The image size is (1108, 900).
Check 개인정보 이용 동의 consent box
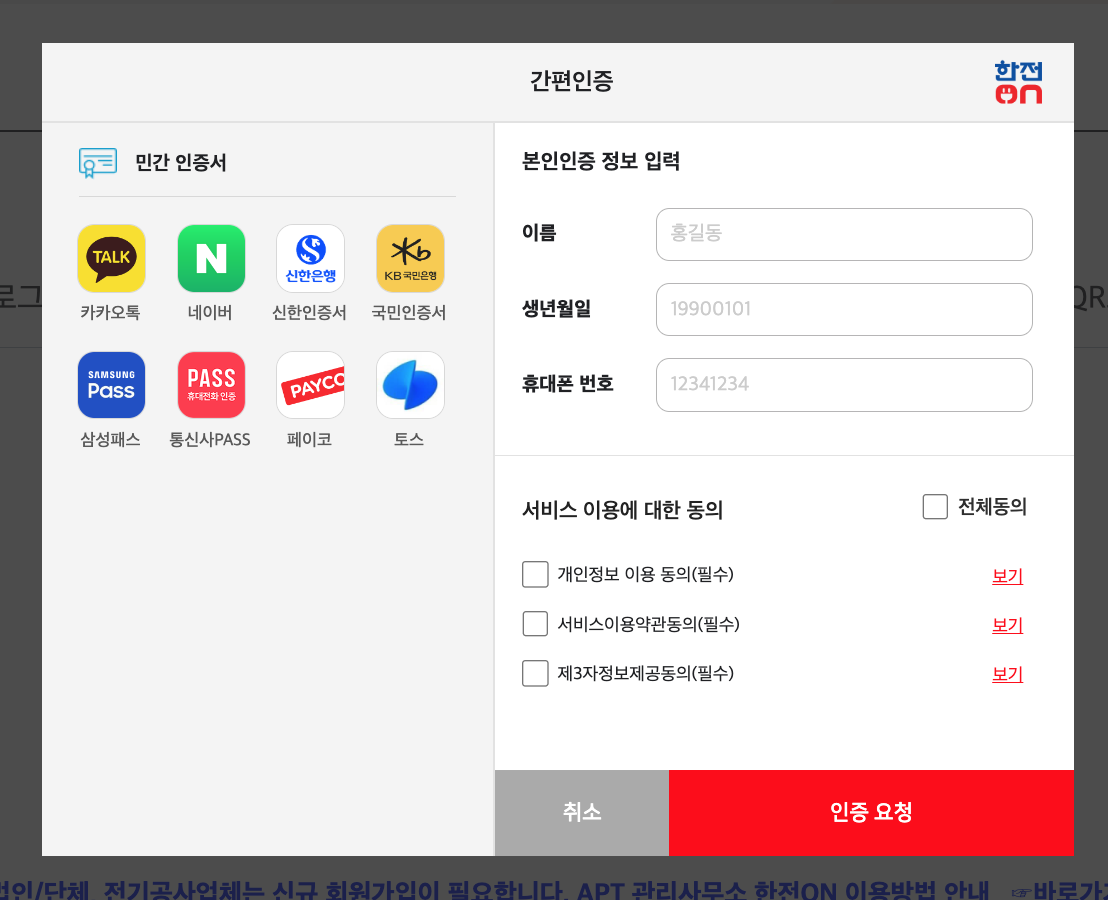(535, 574)
